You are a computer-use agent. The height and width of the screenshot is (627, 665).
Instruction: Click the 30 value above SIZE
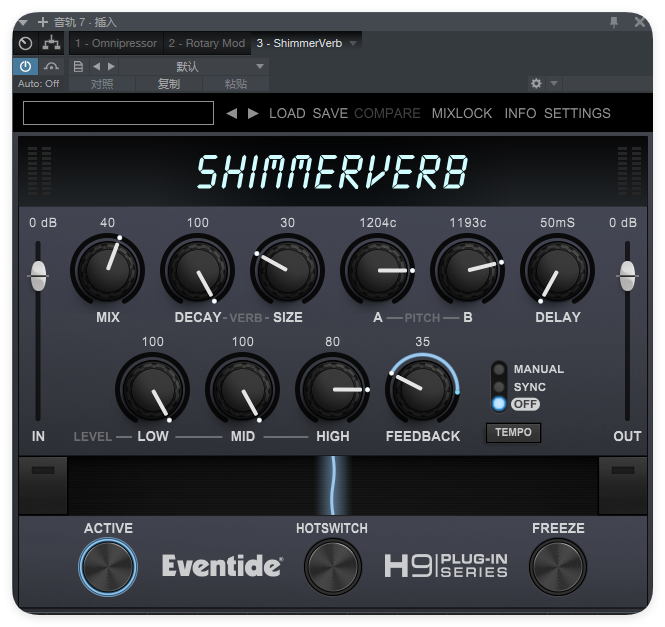click(x=288, y=223)
